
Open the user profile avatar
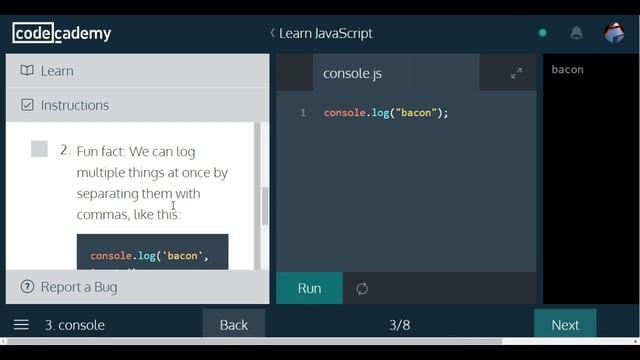click(614, 33)
